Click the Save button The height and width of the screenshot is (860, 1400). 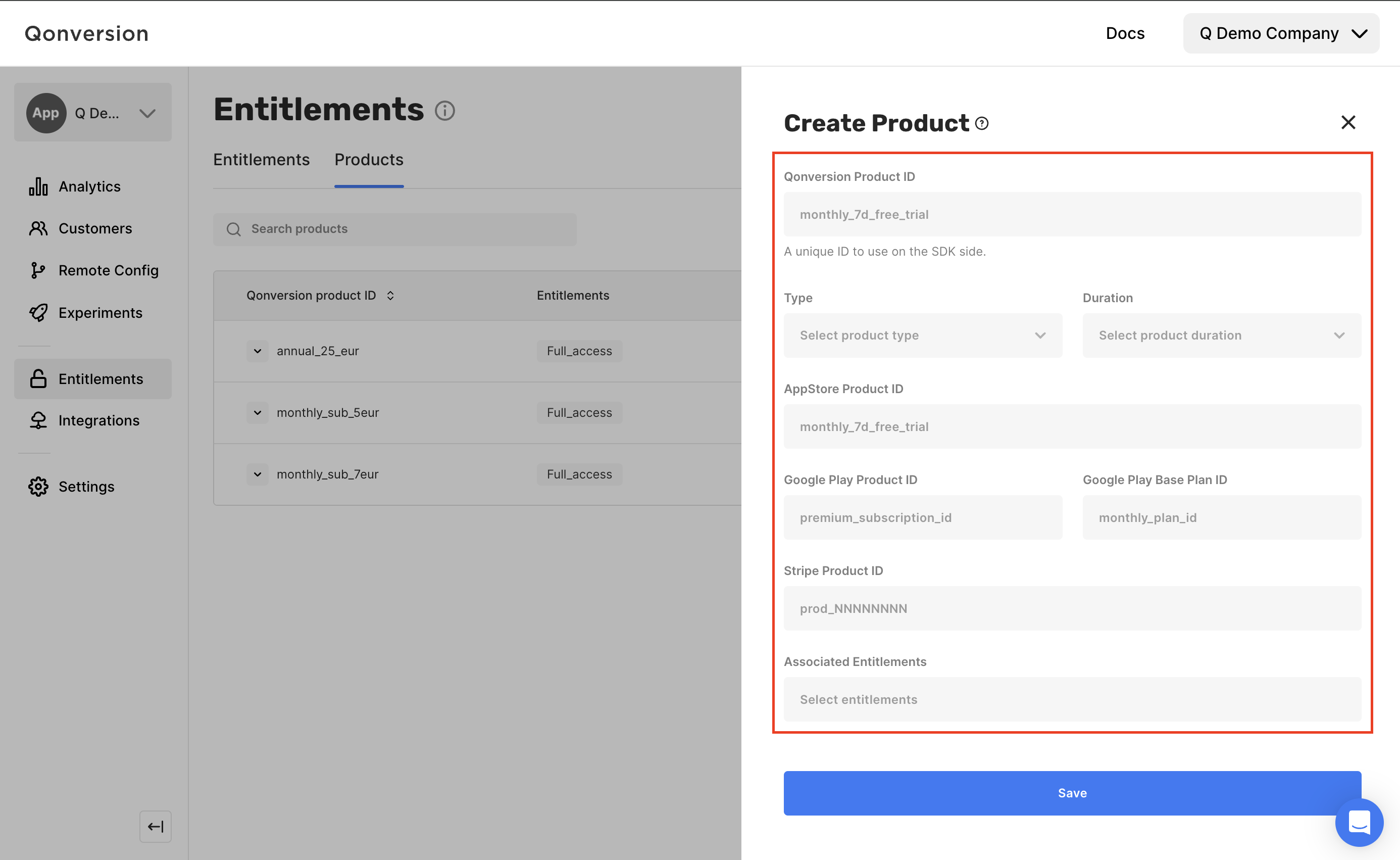1071,793
